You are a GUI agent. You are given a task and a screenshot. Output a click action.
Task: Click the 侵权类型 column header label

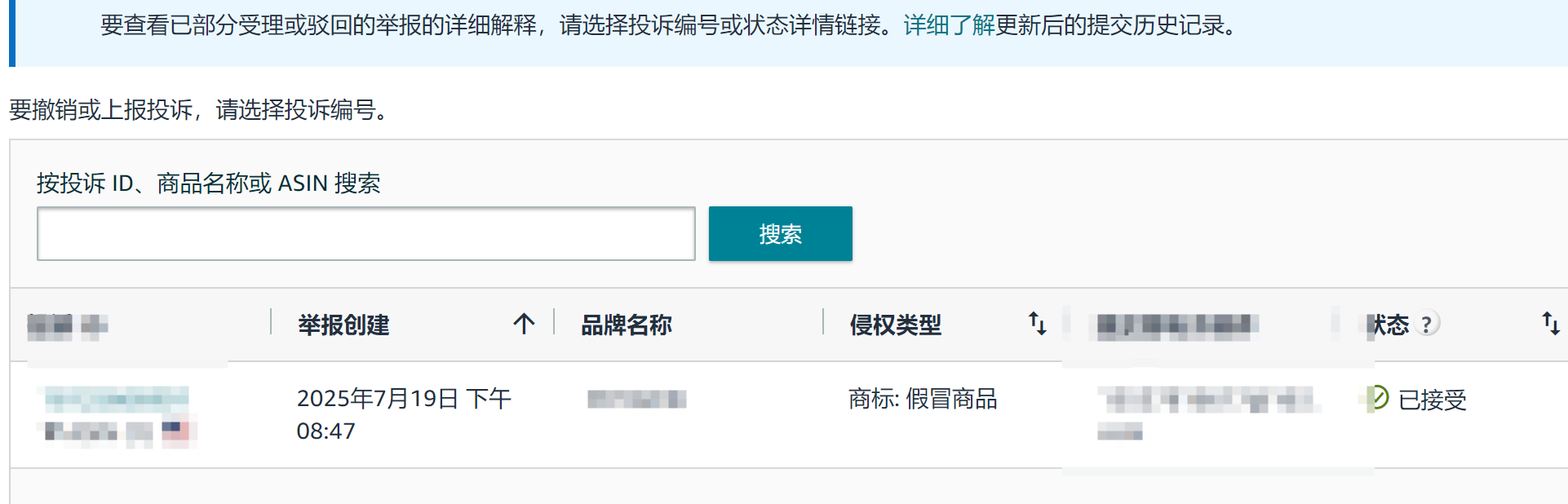(x=895, y=325)
